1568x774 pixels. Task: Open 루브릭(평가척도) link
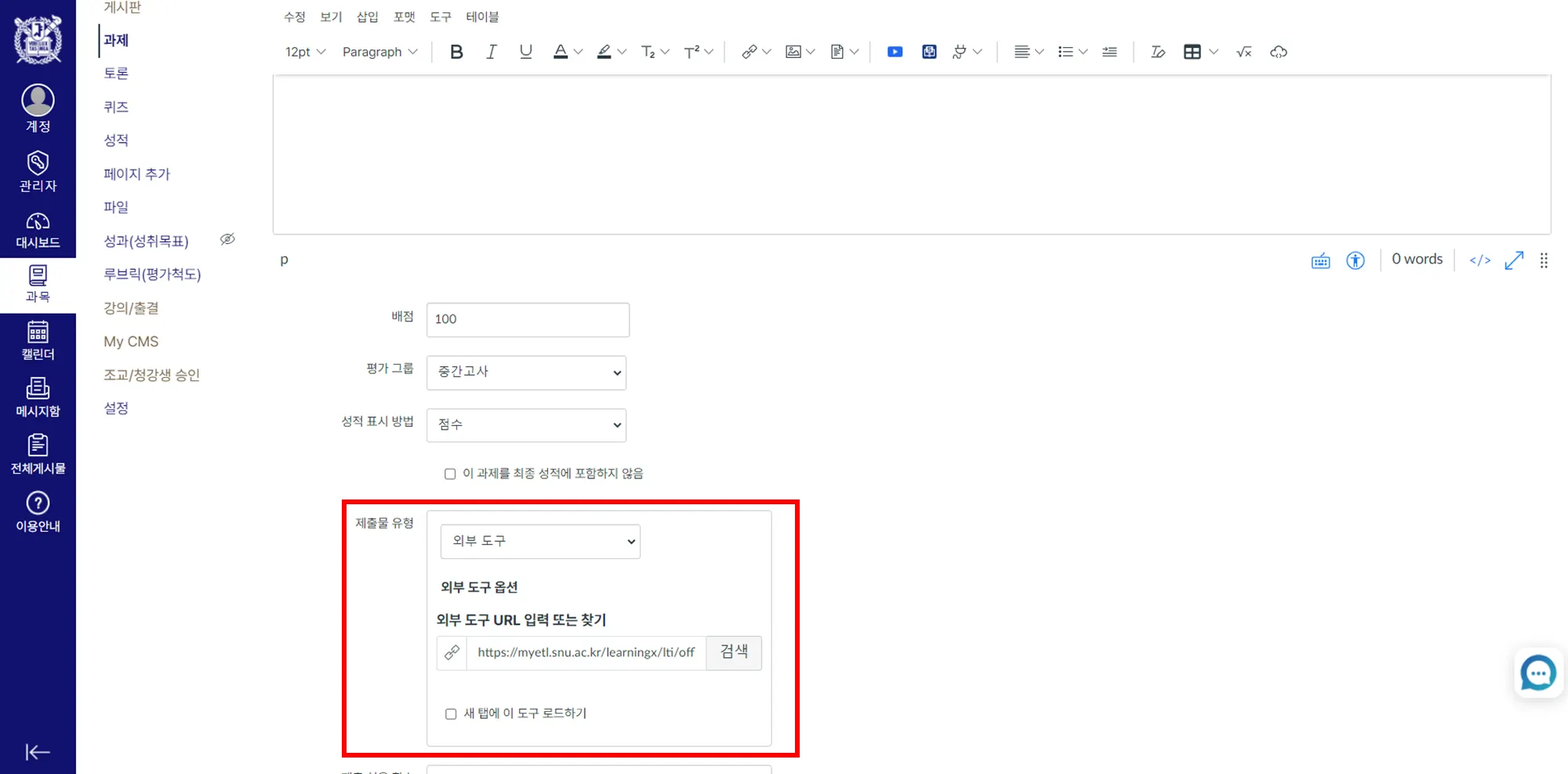152,274
